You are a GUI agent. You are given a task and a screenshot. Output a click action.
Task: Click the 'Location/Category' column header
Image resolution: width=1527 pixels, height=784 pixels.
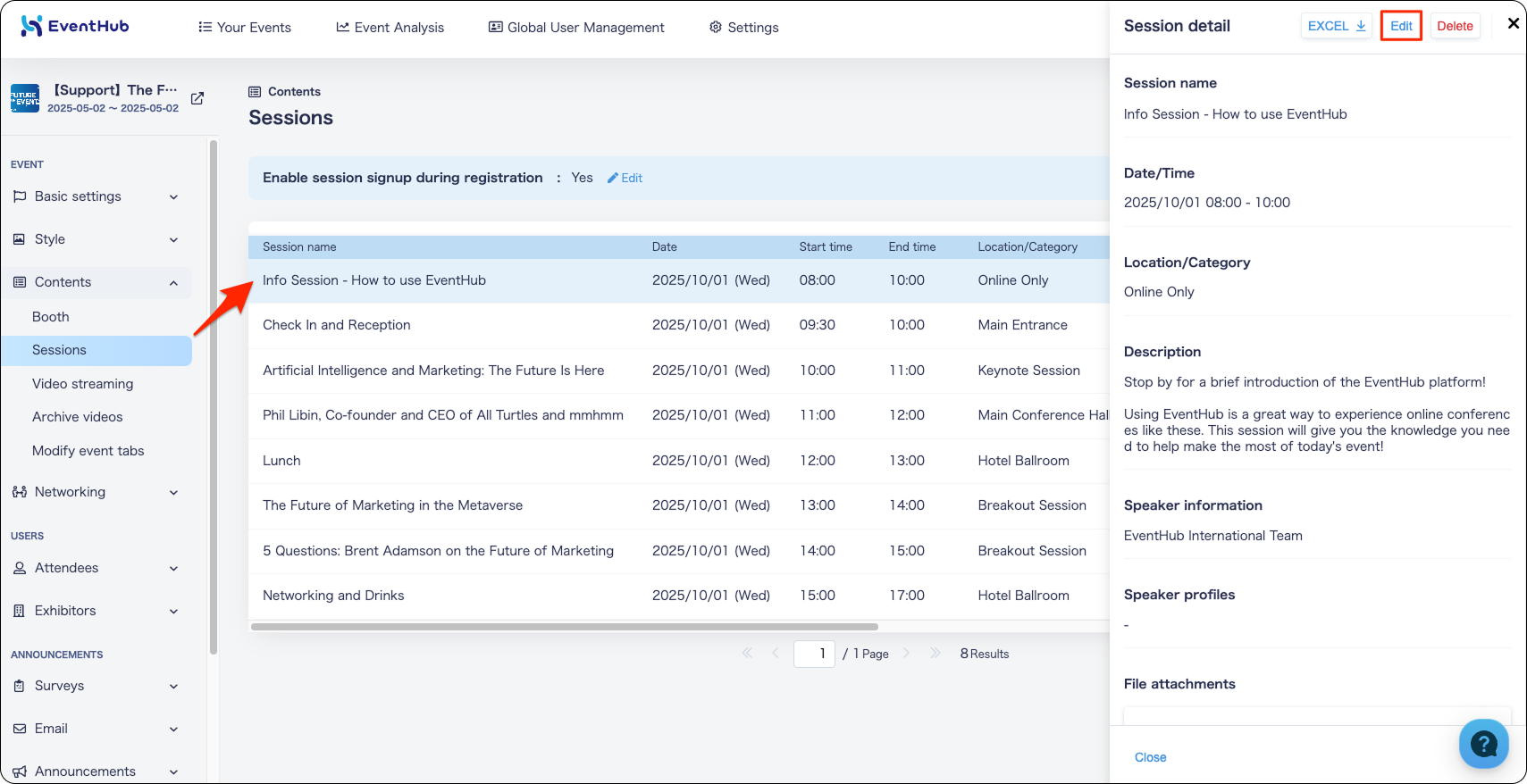point(1028,247)
